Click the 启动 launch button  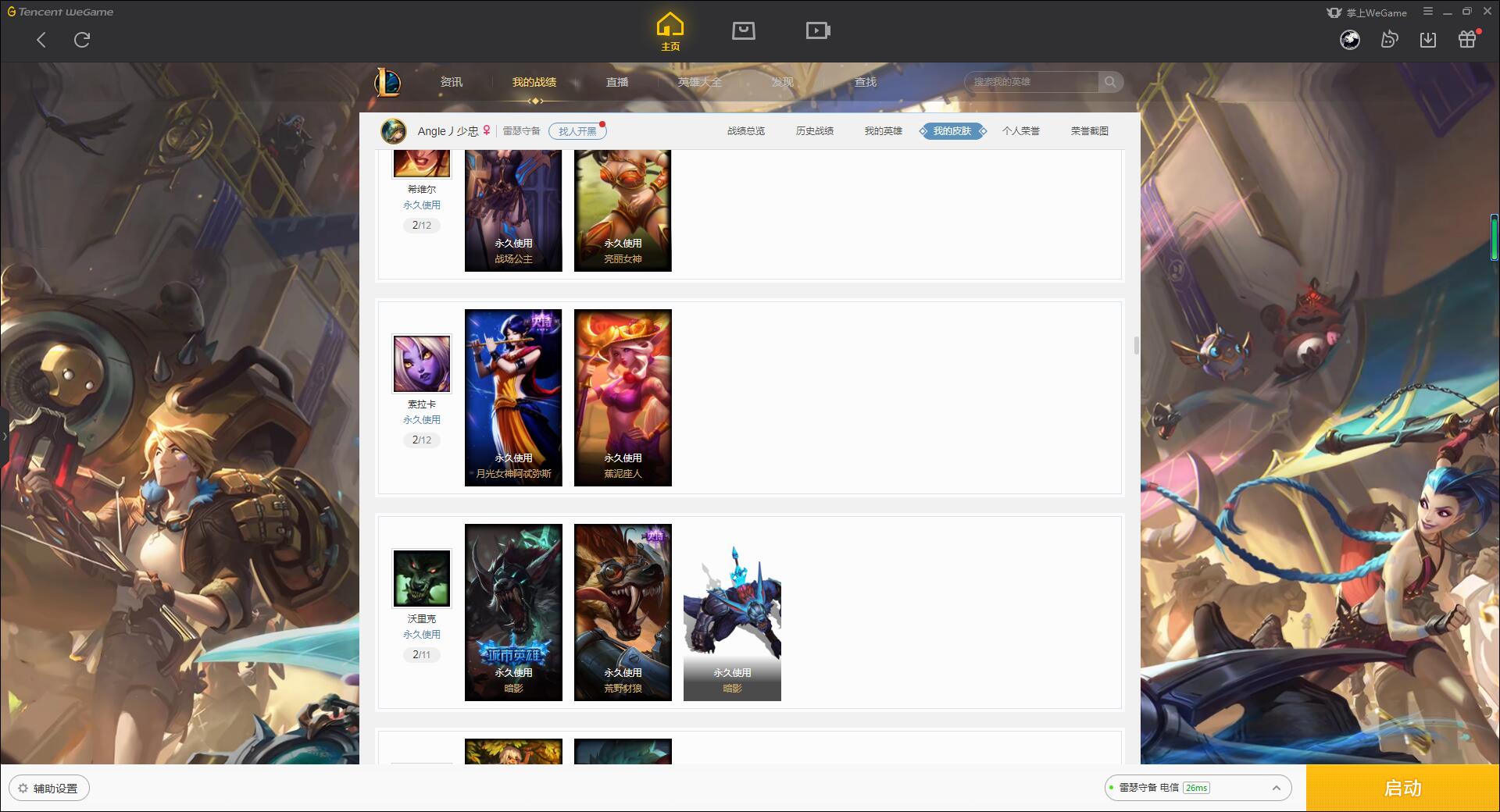[x=1402, y=789]
